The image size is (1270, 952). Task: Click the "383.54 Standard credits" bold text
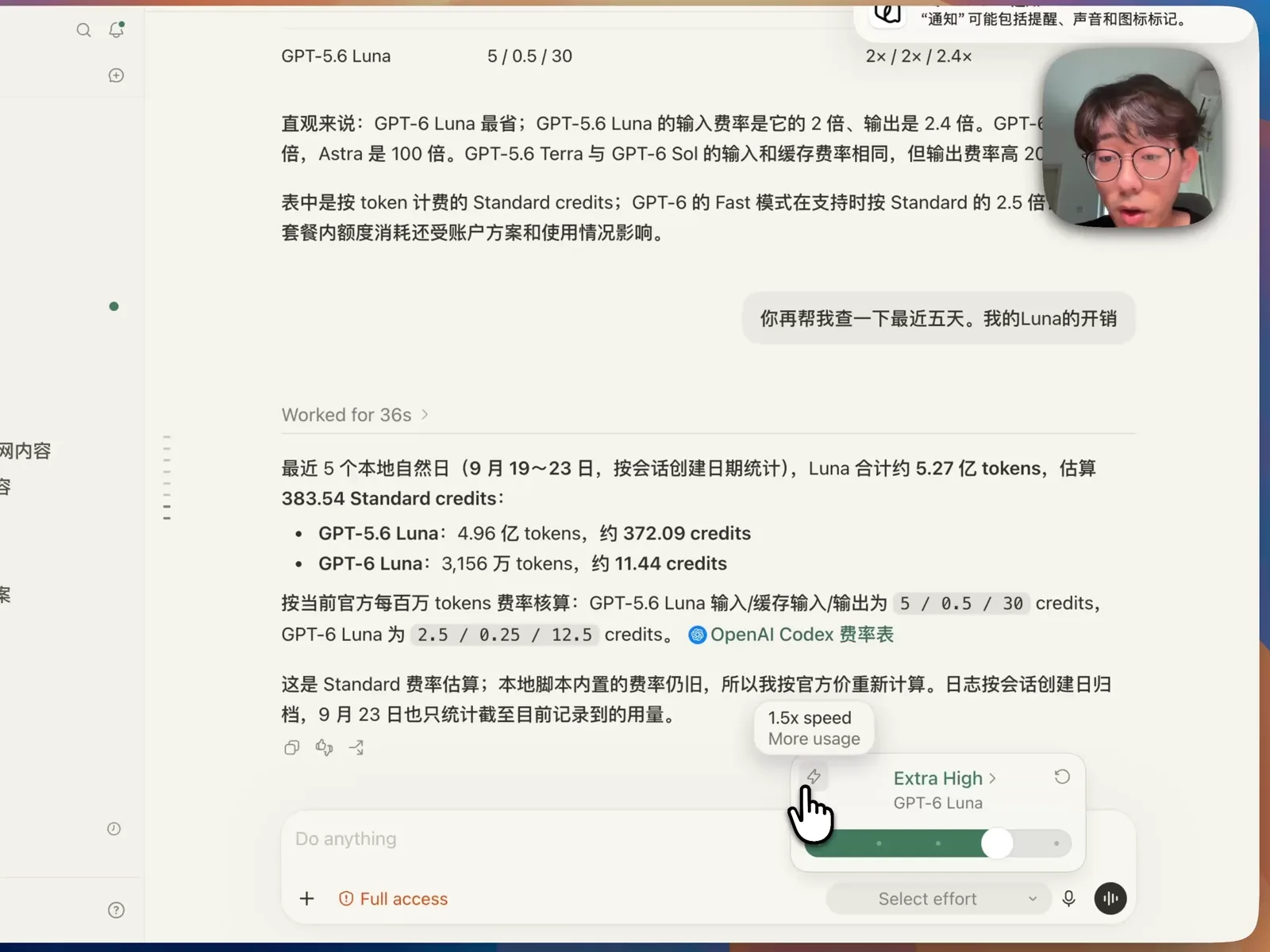point(389,498)
